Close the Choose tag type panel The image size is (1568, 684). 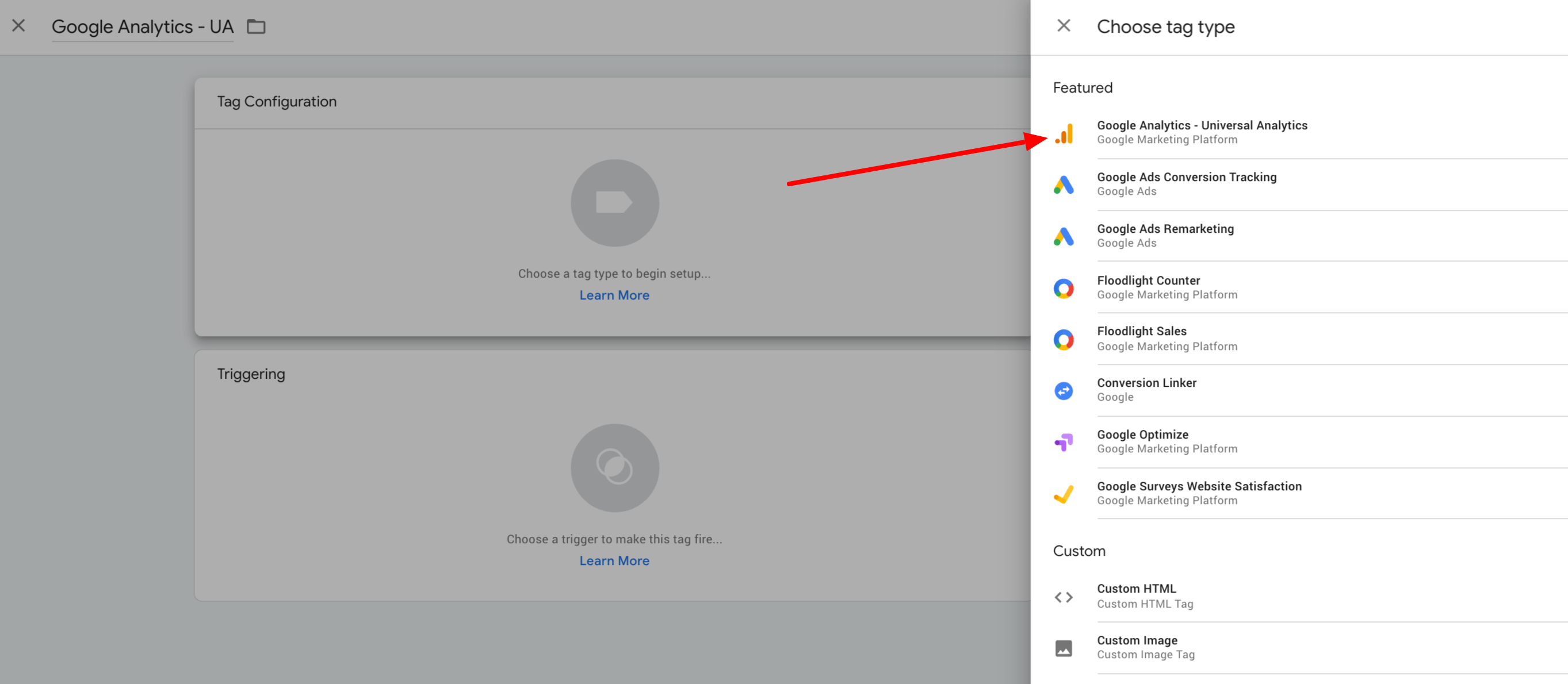pos(1064,25)
